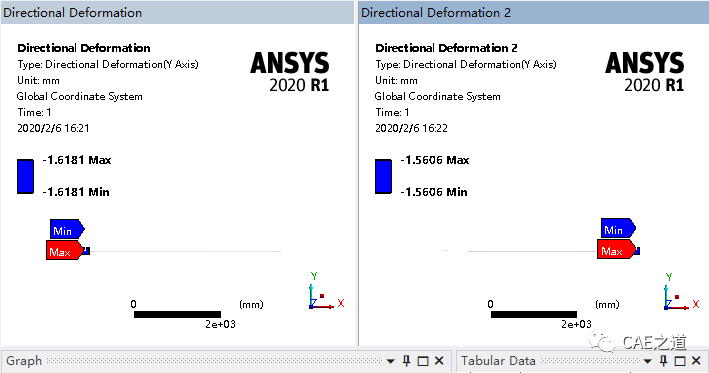The width and height of the screenshot is (709, 373).
Task: Click the timestamp 2020/2/6 16:22
Action: pyautogui.click(x=411, y=128)
